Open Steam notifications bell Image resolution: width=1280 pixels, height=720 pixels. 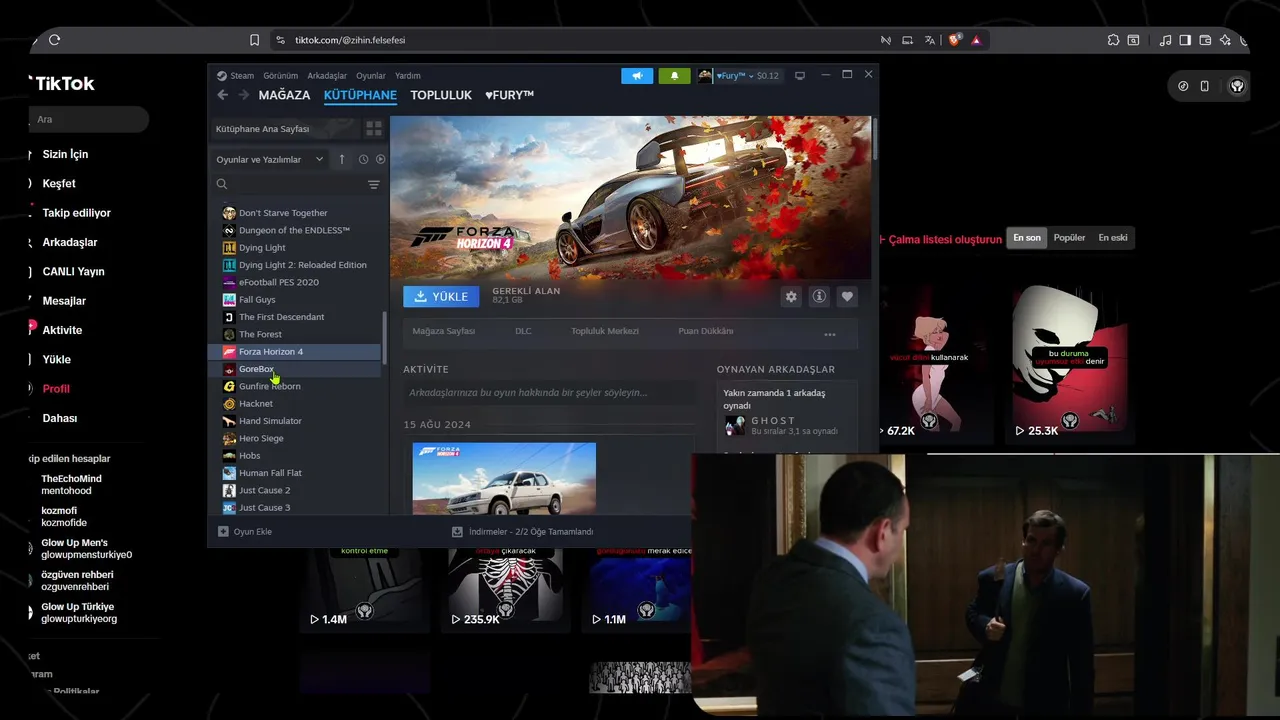tap(674, 75)
